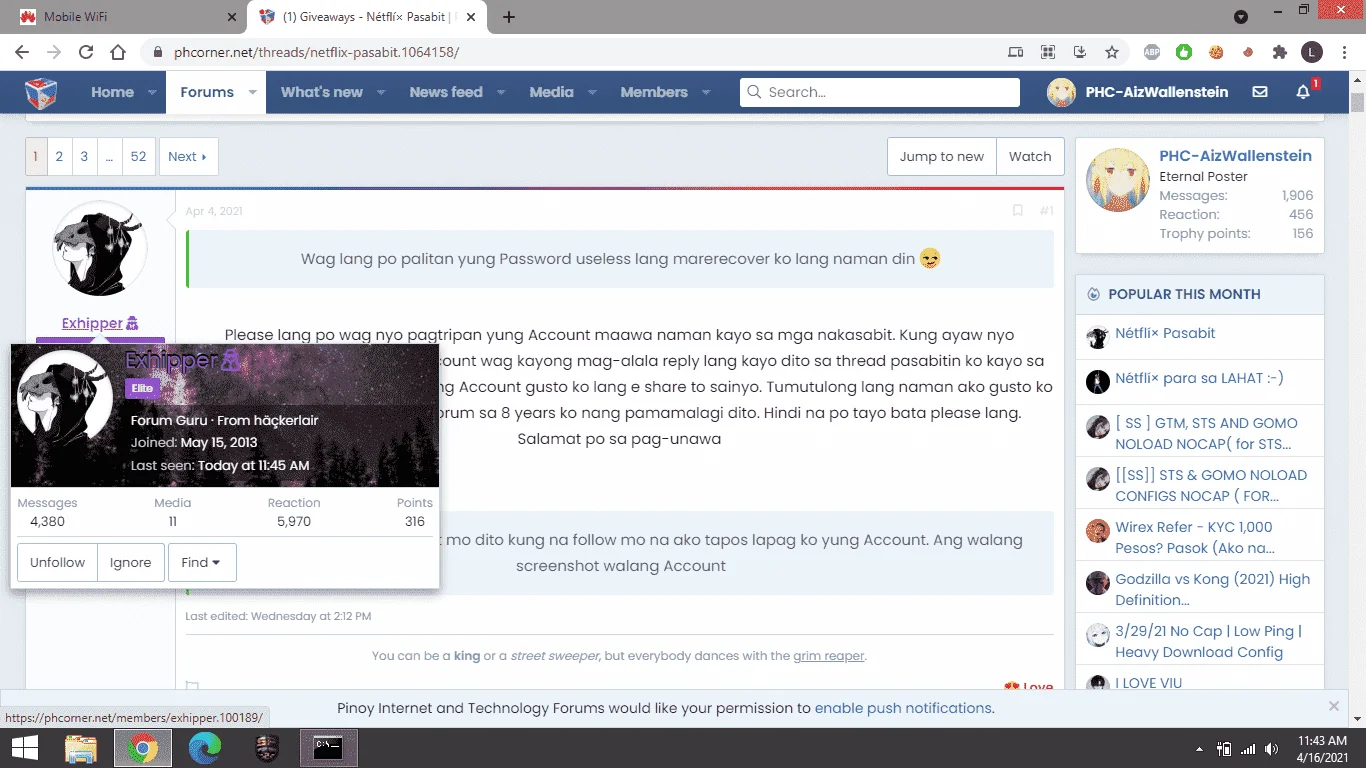Open the Chrome three-dot menu
Image resolution: width=1366 pixels, height=768 pixels.
pos(1343,52)
